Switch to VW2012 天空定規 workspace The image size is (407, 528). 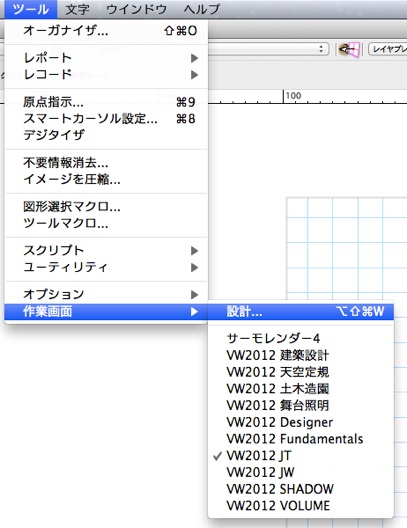click(x=301, y=372)
